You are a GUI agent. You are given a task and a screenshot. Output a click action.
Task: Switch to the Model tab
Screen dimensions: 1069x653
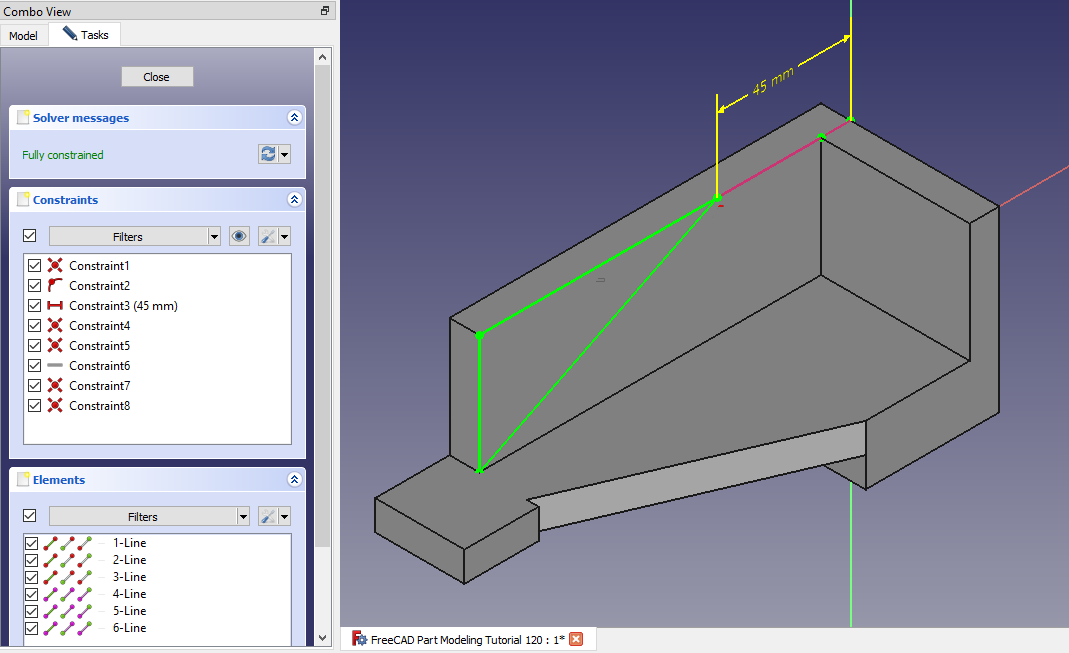pyautogui.click(x=23, y=36)
